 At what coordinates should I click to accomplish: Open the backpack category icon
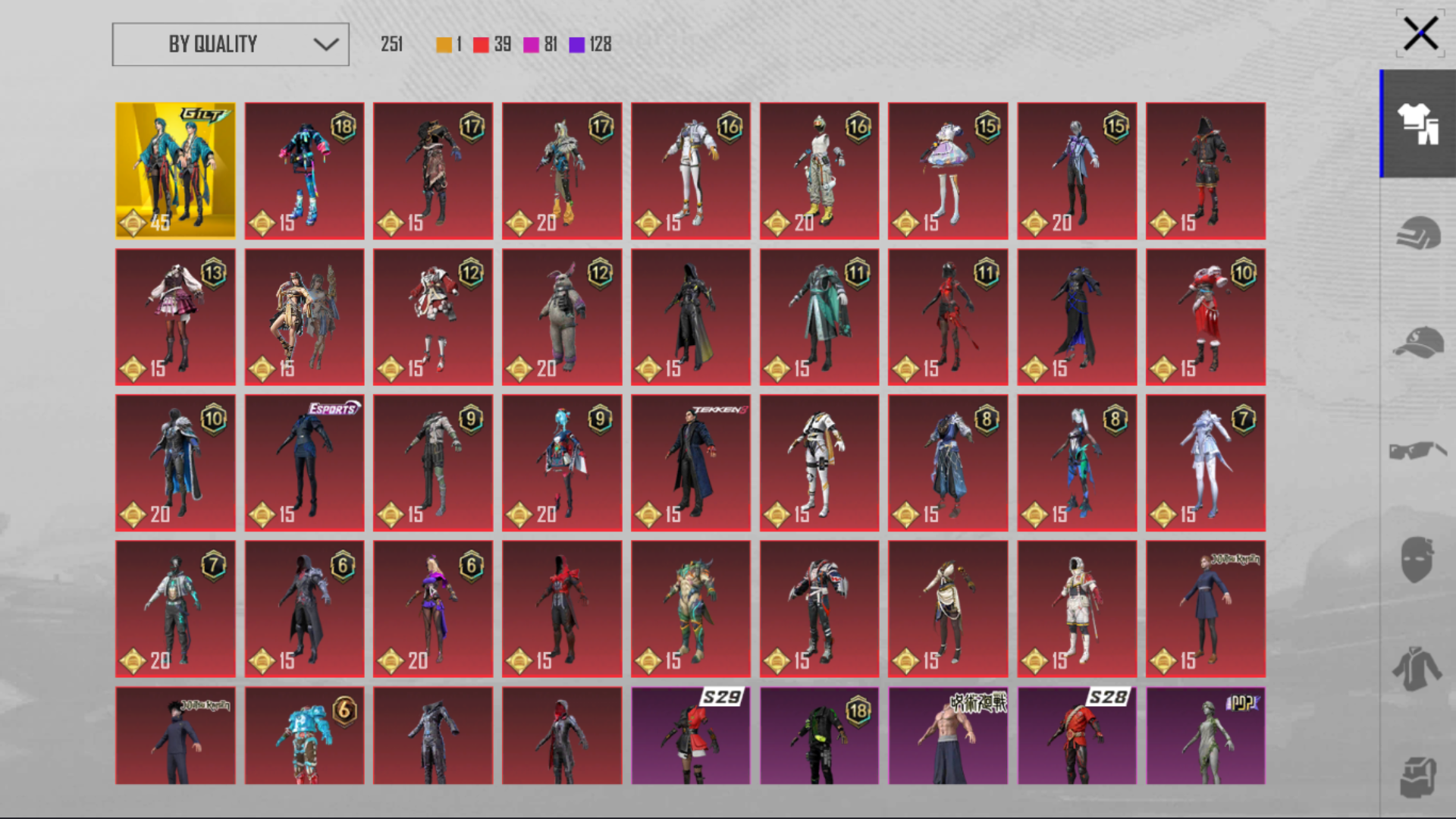coord(1417,777)
